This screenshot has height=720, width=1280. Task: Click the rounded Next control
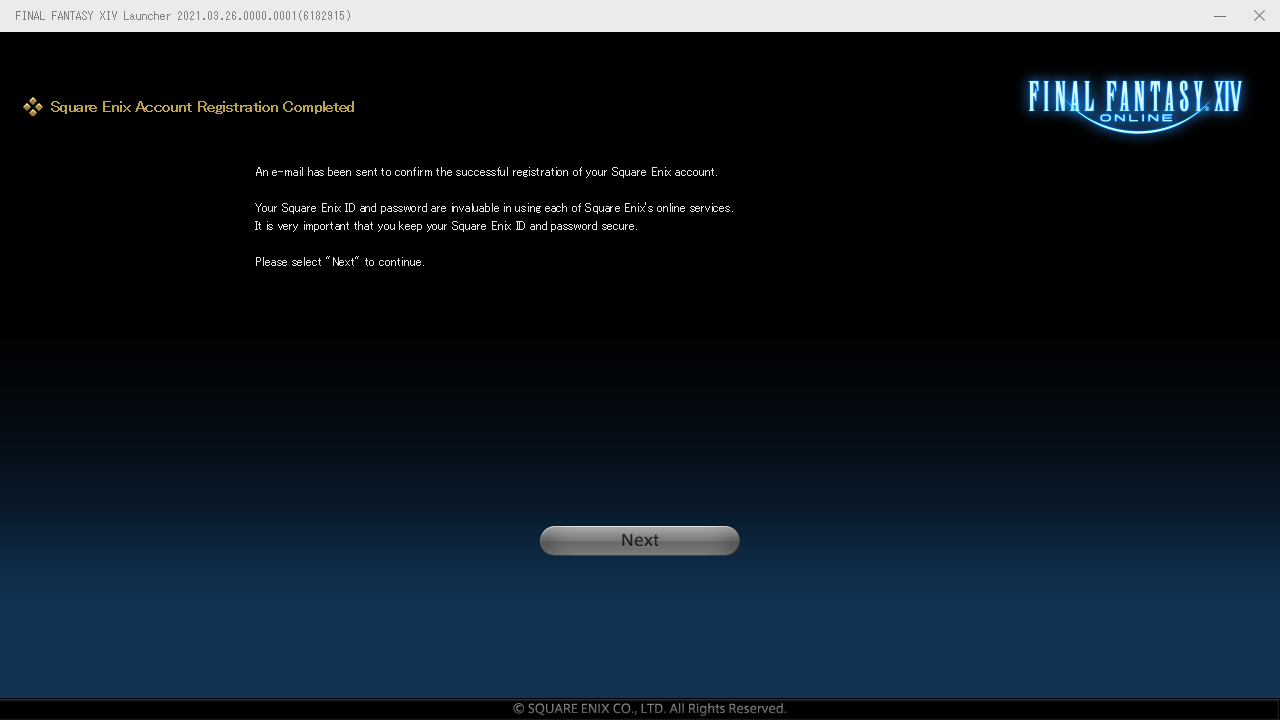pos(639,540)
